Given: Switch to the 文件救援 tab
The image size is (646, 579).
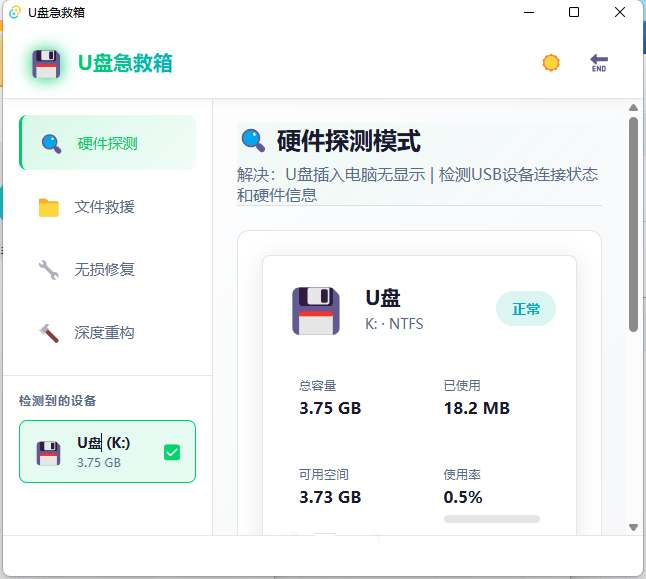Looking at the screenshot, I should 107,207.
